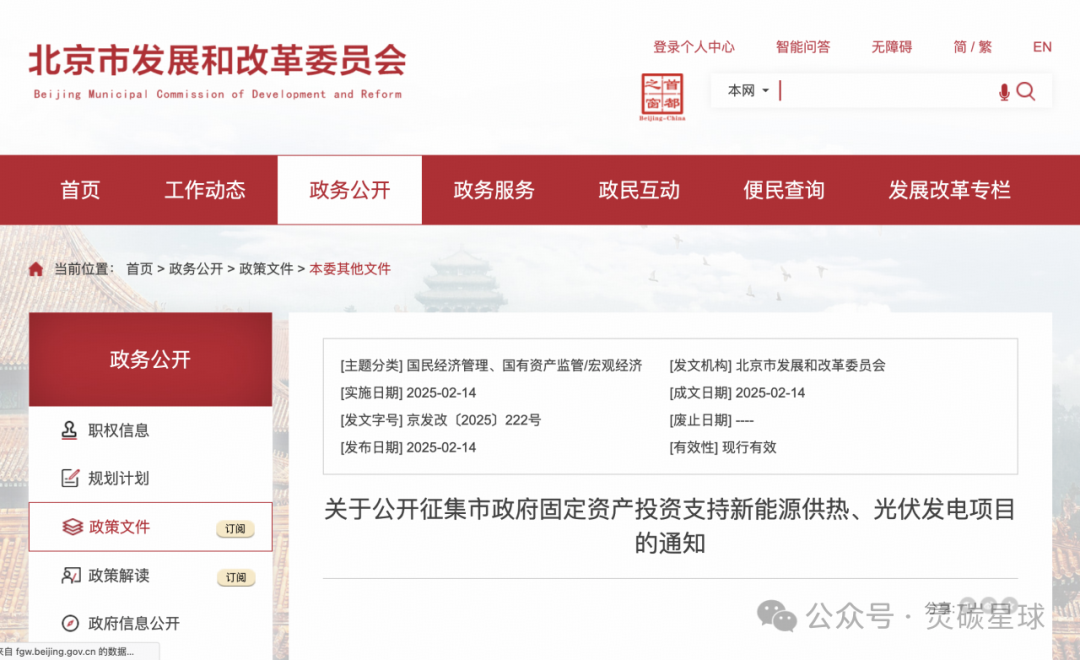This screenshot has height=660, width=1080.
Task: Open 政民互动 navigation tab
Action: coord(639,190)
